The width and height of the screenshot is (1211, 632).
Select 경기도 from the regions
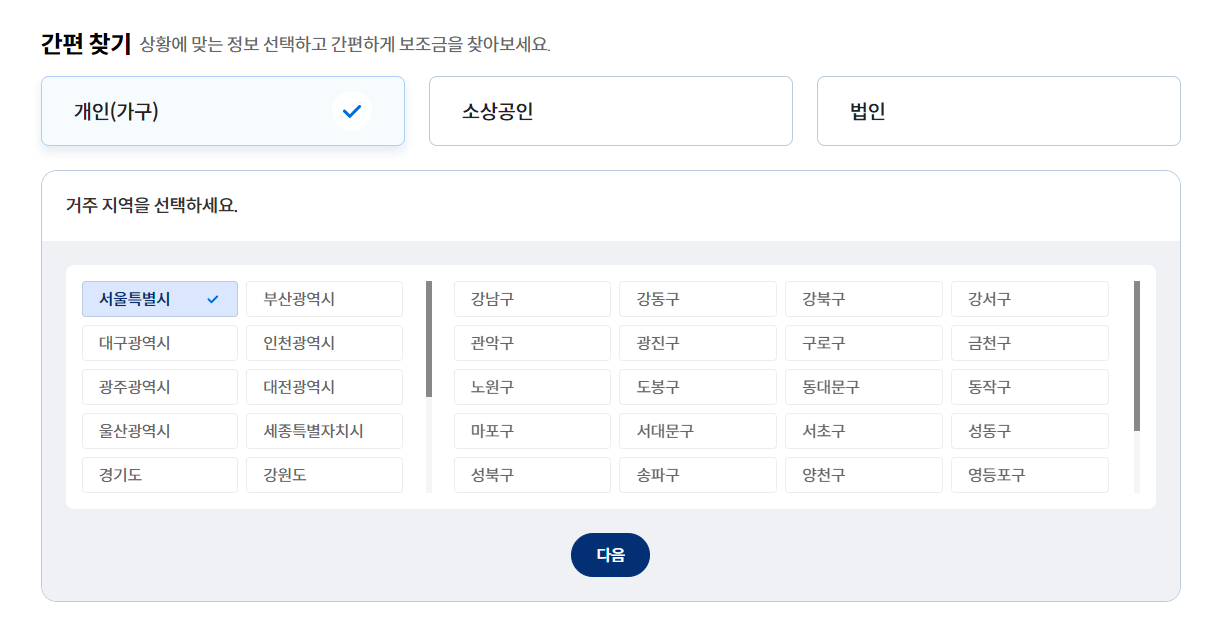coord(159,474)
